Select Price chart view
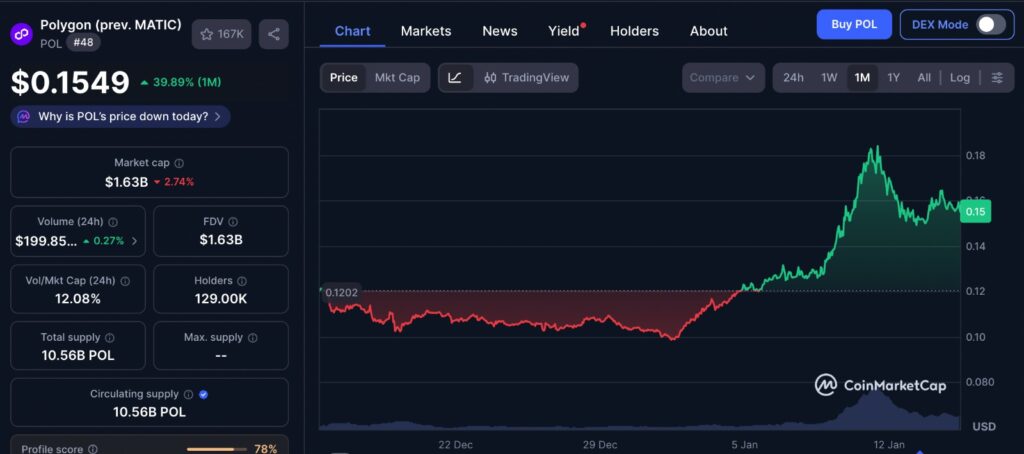The width and height of the screenshot is (1024, 454). click(x=344, y=78)
